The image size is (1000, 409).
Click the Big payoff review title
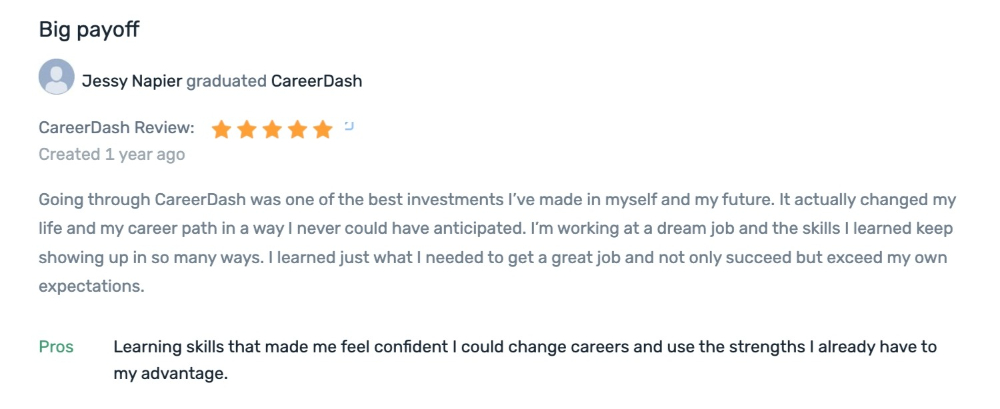click(x=89, y=29)
